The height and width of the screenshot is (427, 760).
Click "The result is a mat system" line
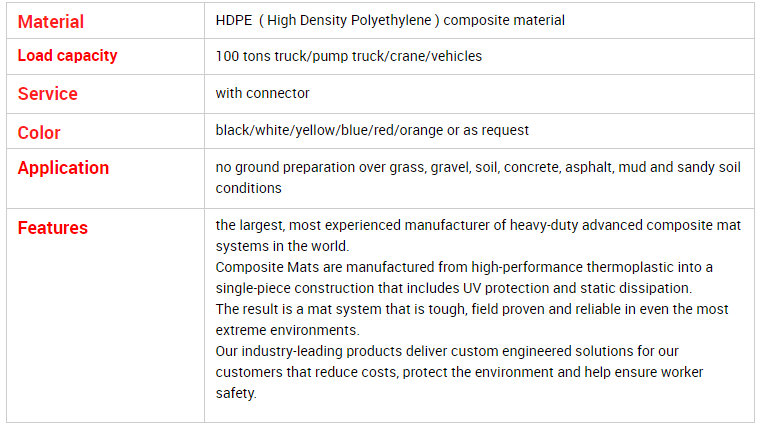472,309
